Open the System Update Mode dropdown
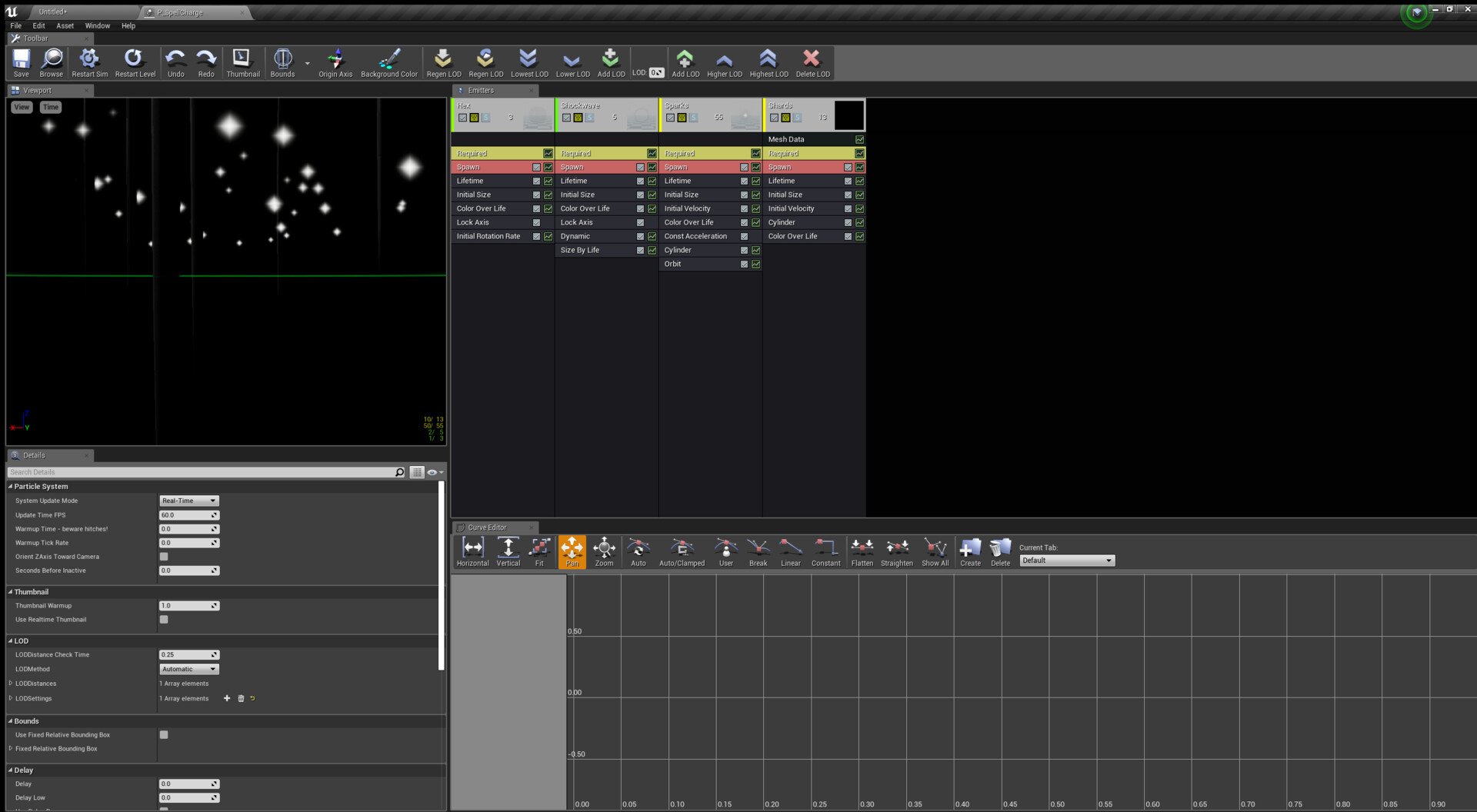 coord(189,501)
